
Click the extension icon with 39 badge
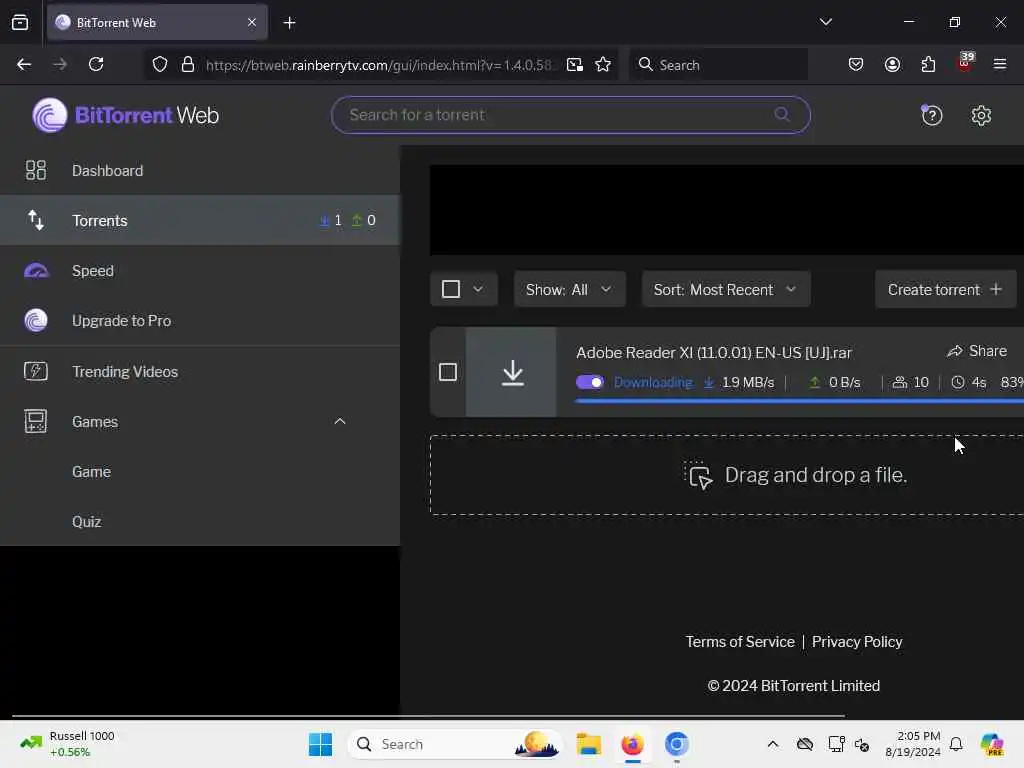pyautogui.click(x=965, y=63)
